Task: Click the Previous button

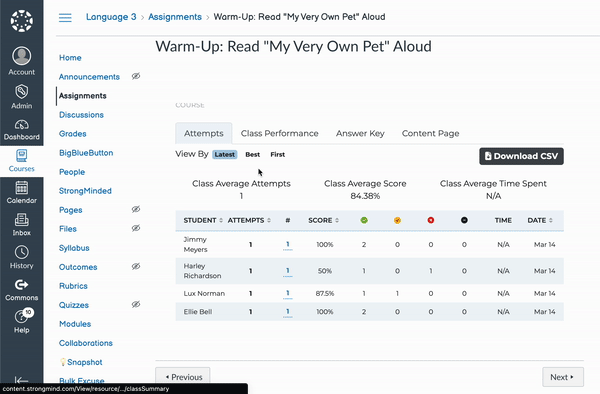Action: tap(183, 377)
